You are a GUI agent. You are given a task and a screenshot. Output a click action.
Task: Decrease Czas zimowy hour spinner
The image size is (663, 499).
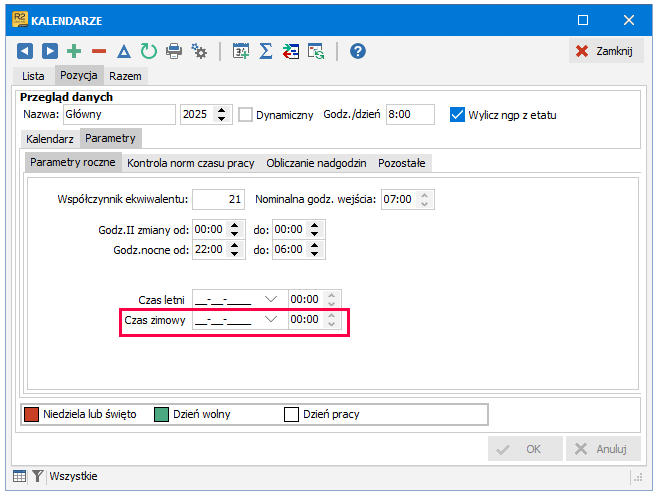332,324
